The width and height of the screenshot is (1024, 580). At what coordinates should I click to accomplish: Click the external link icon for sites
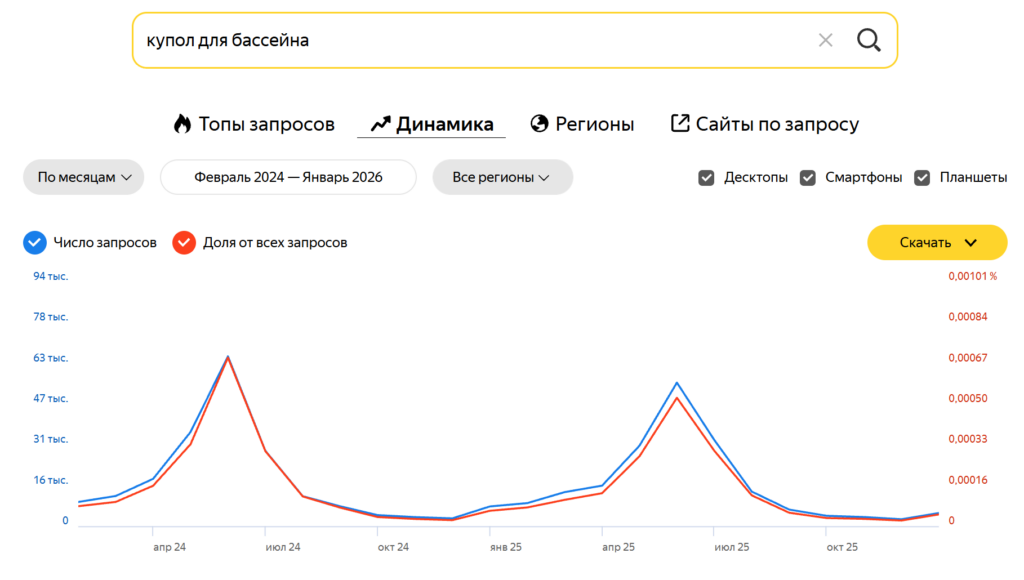[680, 124]
